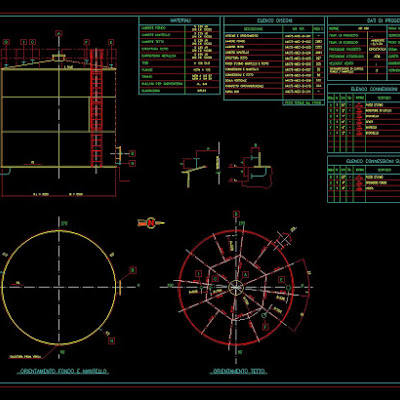This screenshot has height=400, width=400.
Task: Select CARPENTERIA METALLICA row in MATERIALI
Action: [x=180, y=56]
